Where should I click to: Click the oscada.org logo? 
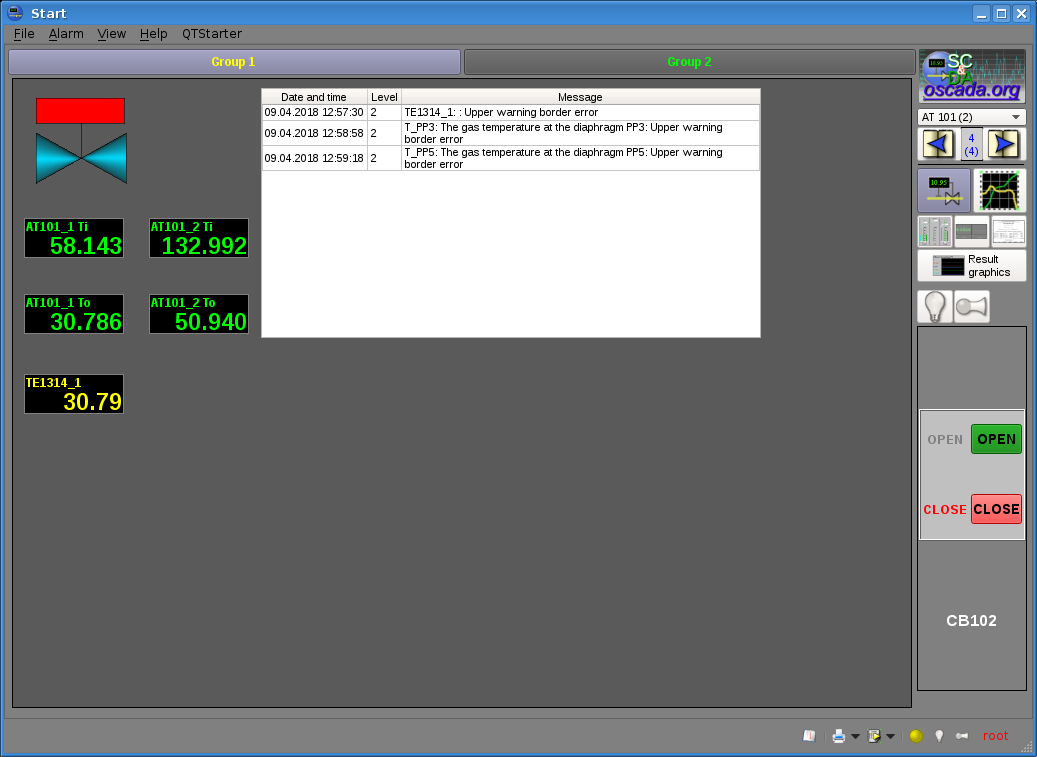pyautogui.click(x=972, y=76)
